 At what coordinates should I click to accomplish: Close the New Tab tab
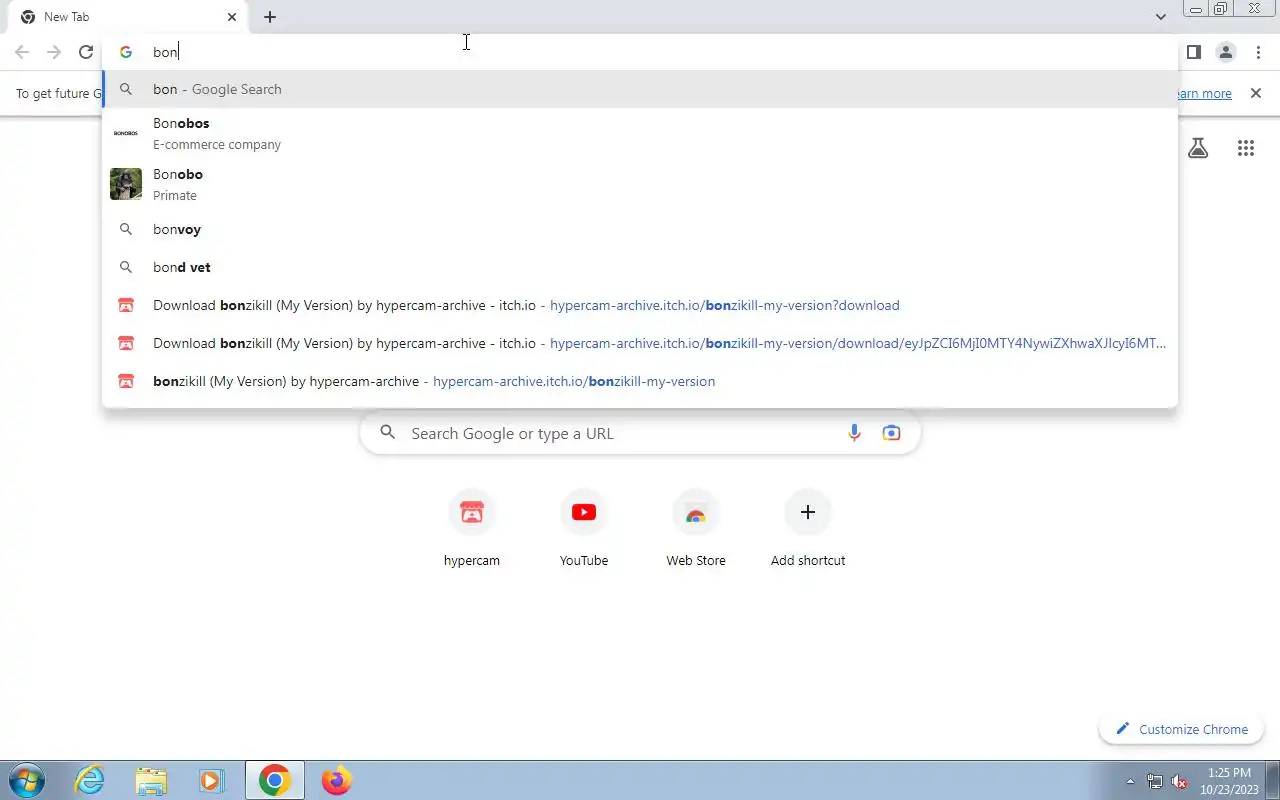232,17
